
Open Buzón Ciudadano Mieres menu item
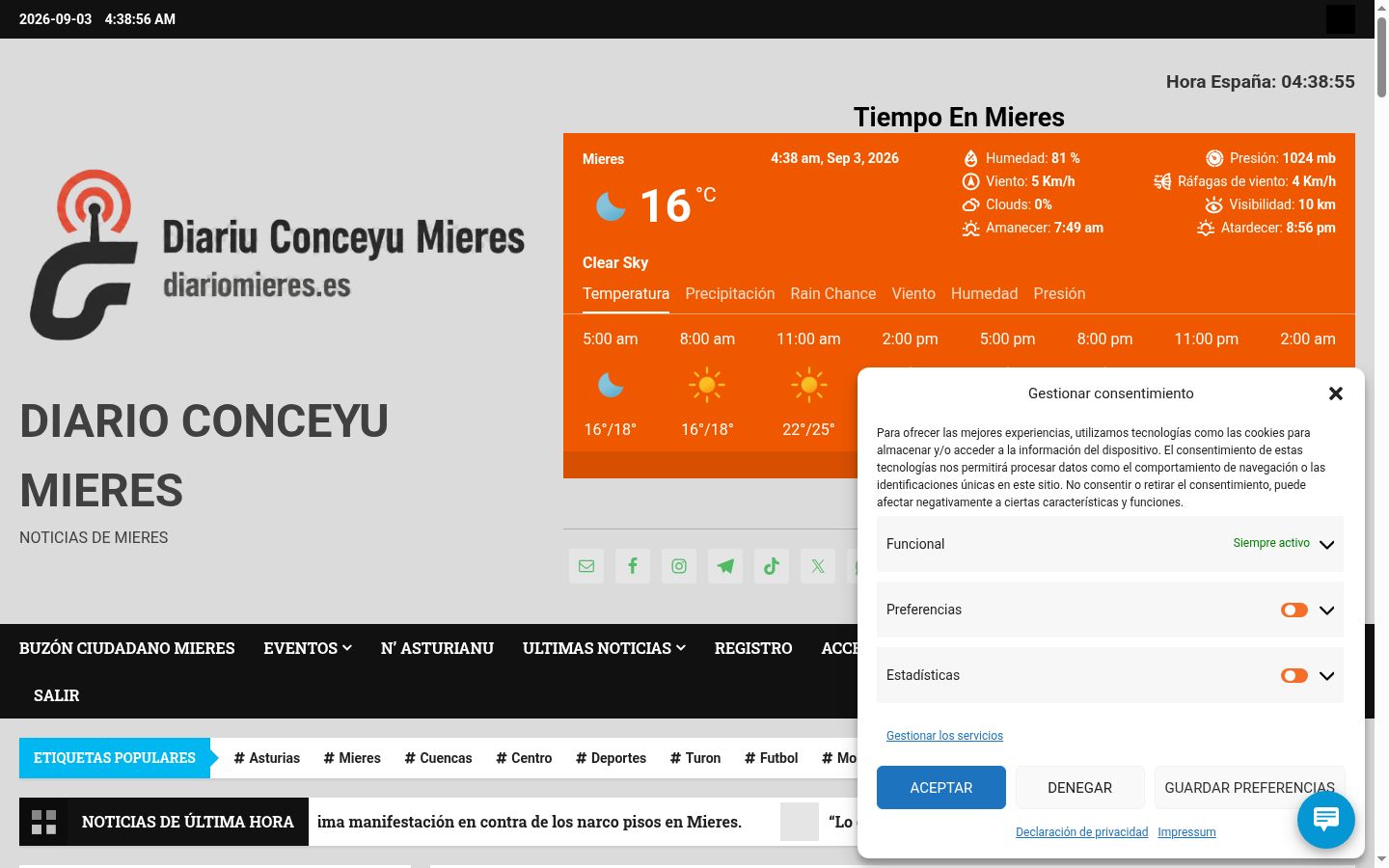127,648
